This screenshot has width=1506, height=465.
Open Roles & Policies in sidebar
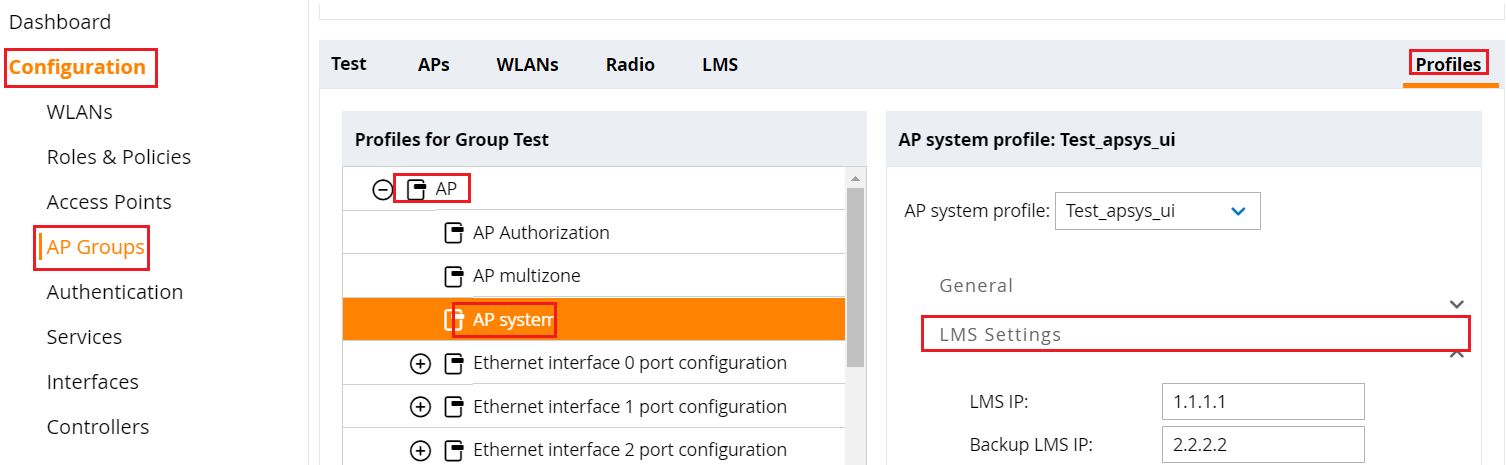coord(119,157)
